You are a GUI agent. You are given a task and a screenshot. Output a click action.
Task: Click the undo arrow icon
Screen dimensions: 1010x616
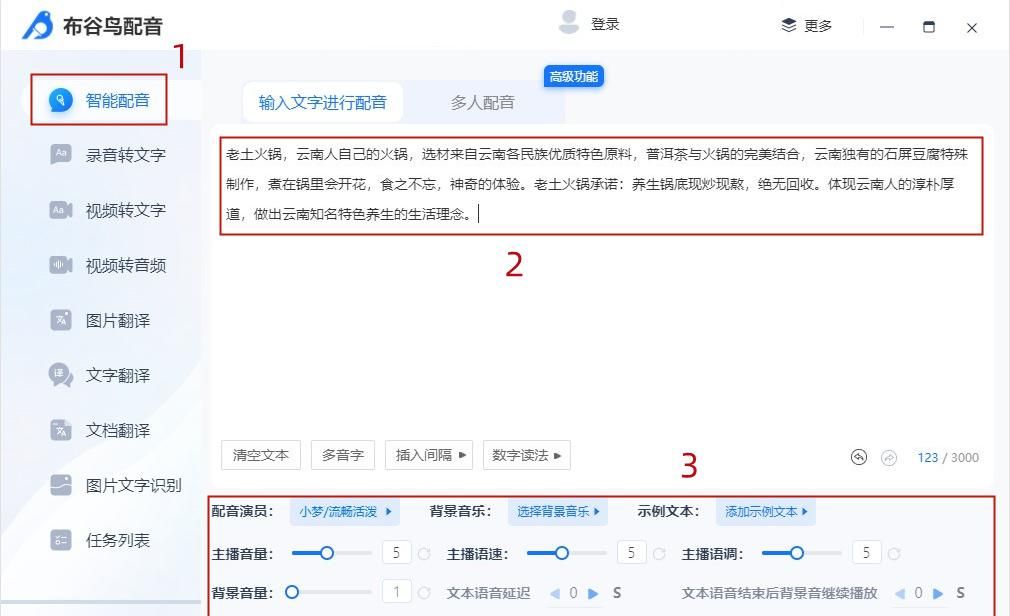[x=859, y=457]
